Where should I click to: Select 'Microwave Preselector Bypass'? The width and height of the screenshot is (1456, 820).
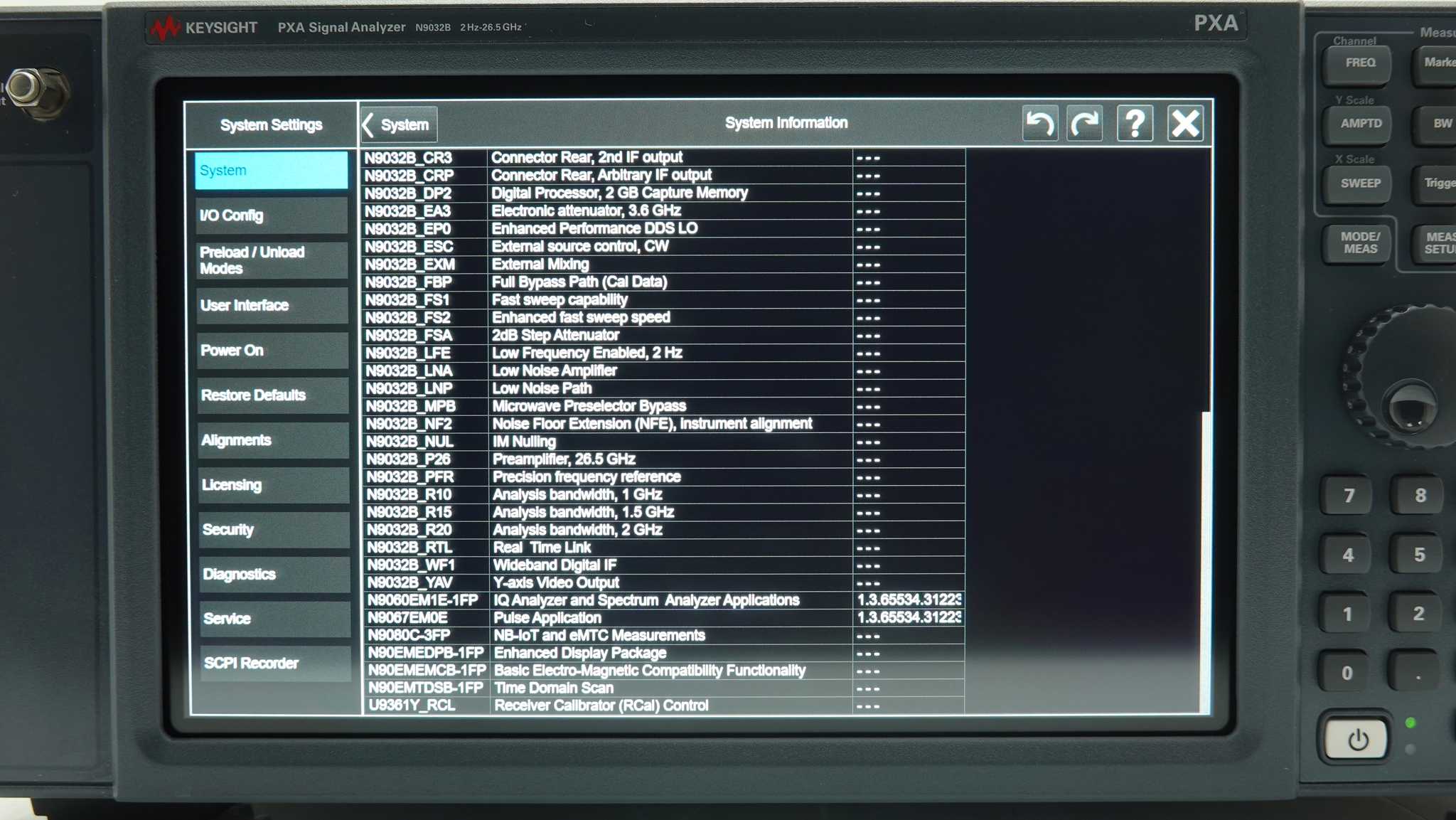coord(589,406)
